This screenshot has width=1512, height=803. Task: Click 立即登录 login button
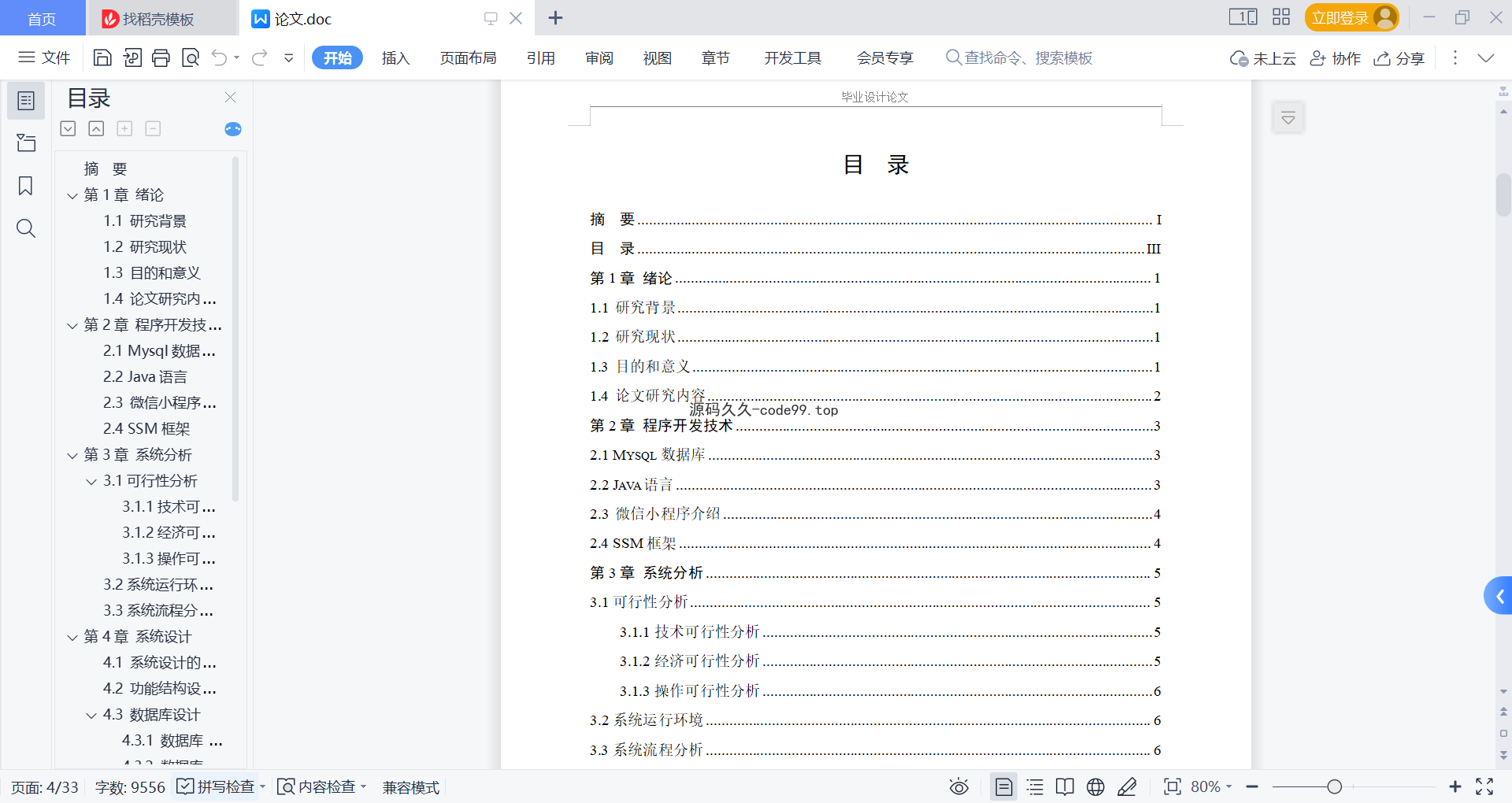click(x=1351, y=17)
